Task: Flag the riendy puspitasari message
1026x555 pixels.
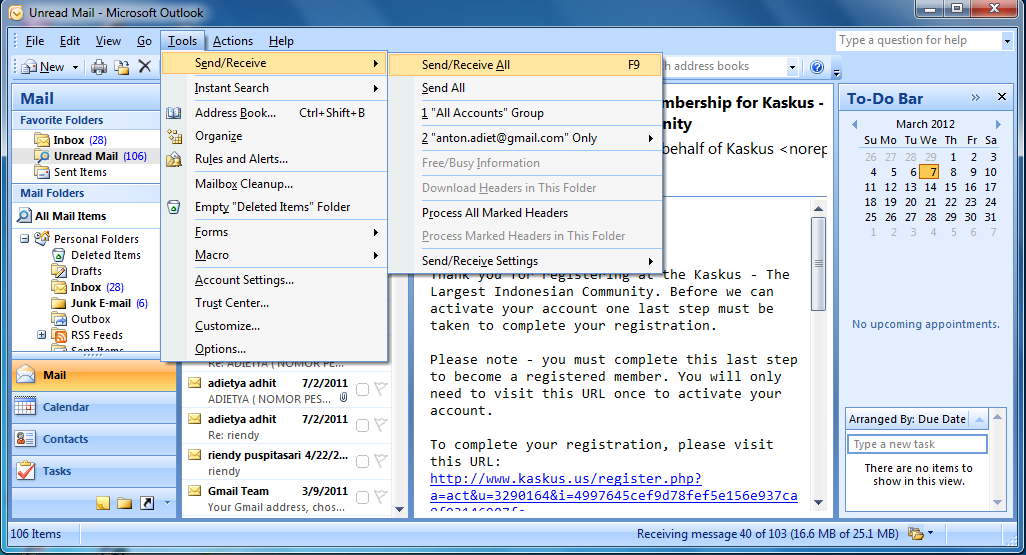Action: 381,461
